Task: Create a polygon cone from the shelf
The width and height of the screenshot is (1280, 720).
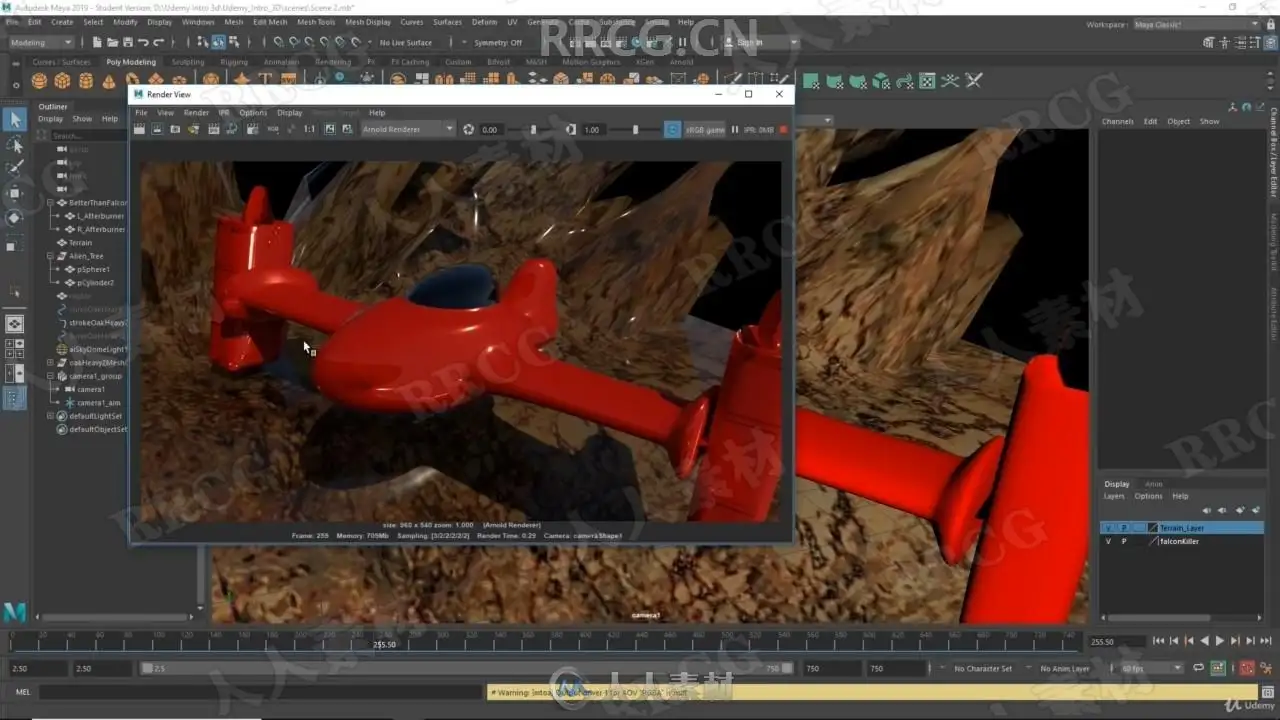Action: pyautogui.click(x=109, y=80)
